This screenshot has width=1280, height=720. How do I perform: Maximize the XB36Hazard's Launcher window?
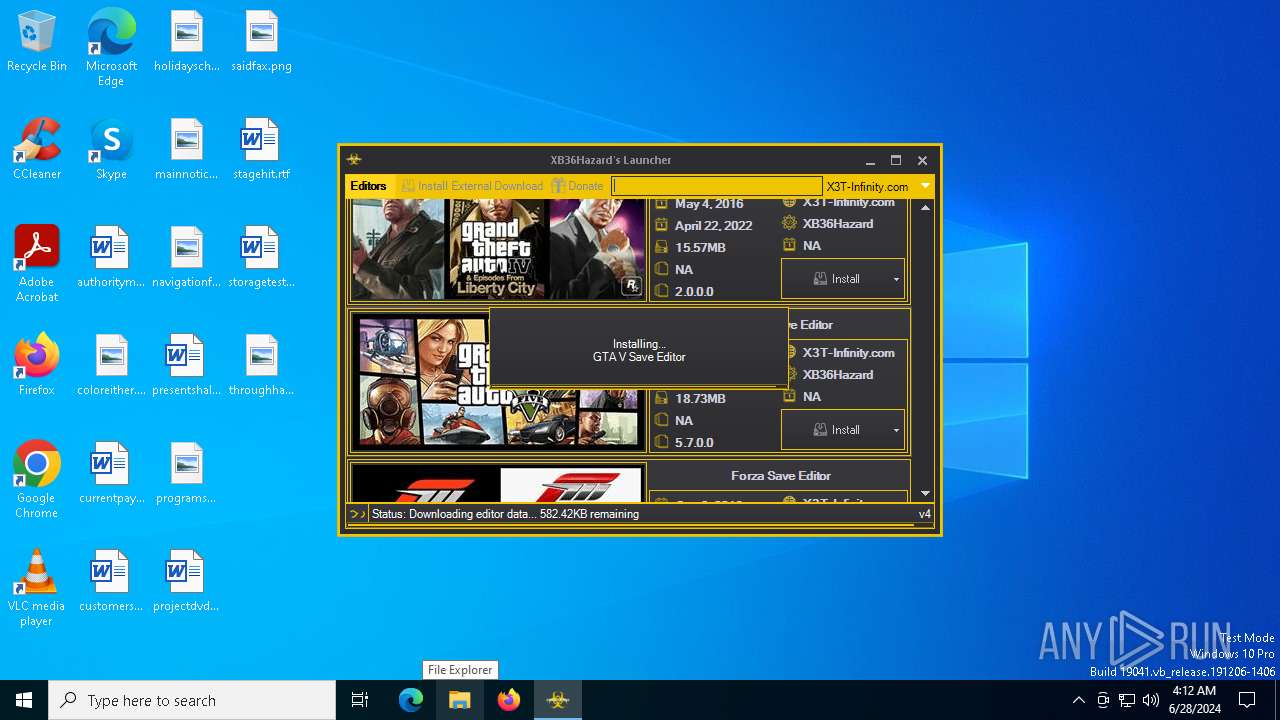896,160
